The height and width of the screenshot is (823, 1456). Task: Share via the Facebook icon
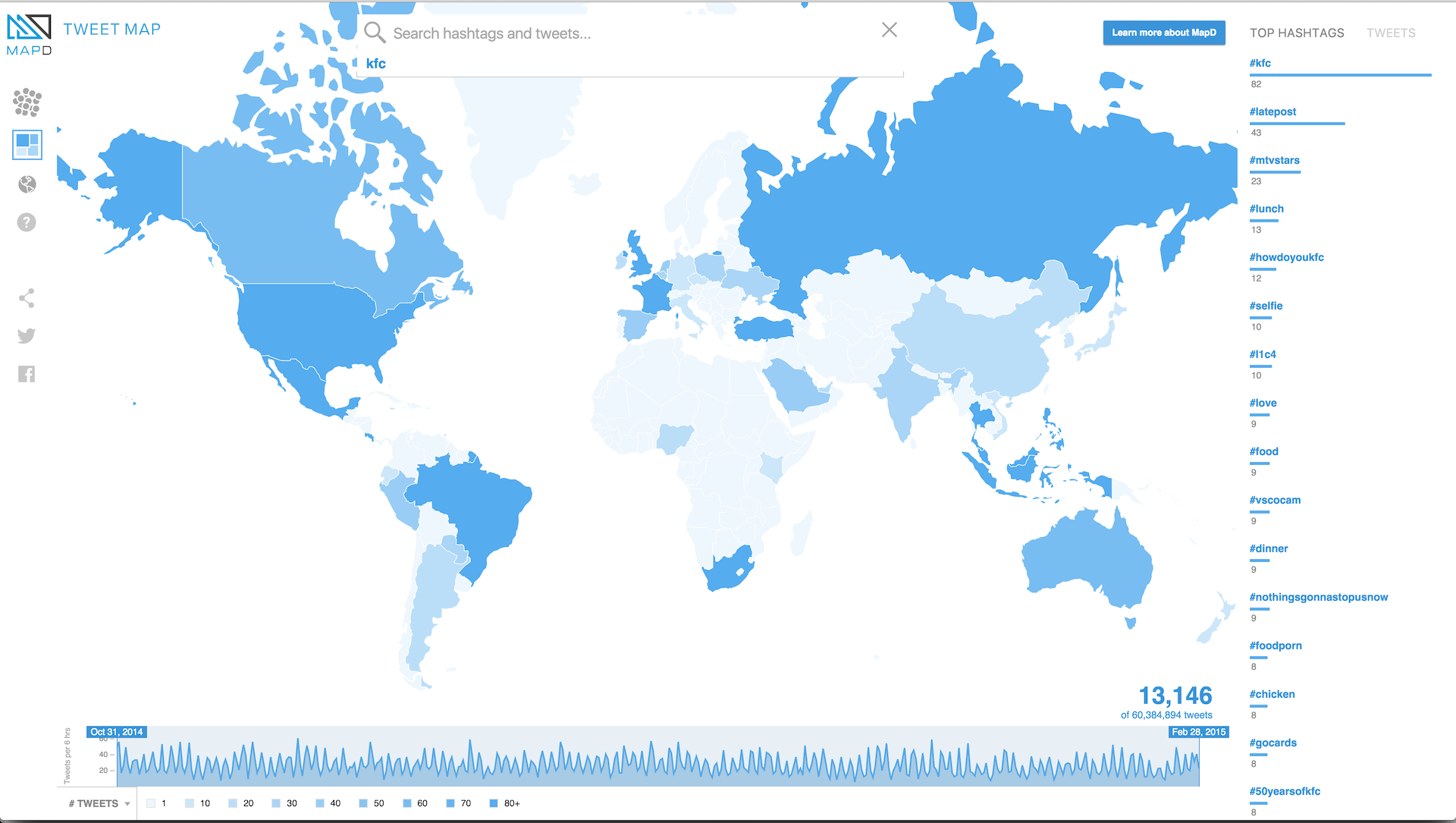(27, 374)
